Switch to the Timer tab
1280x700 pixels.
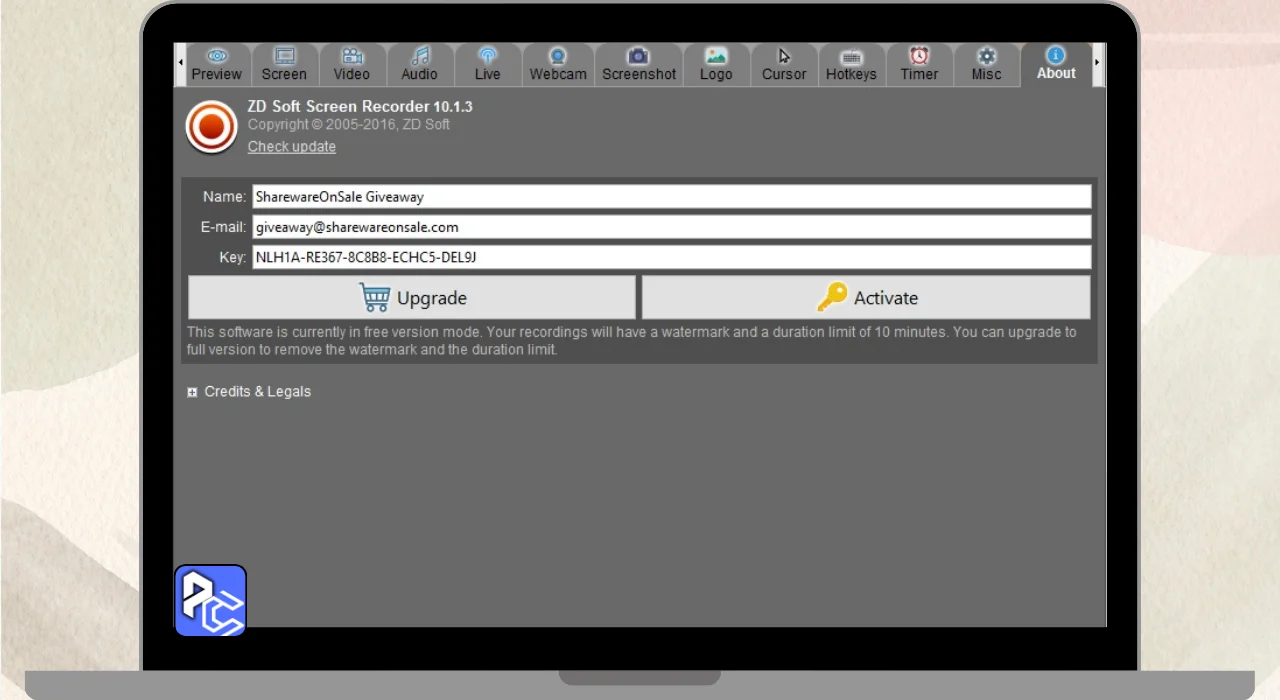(919, 64)
